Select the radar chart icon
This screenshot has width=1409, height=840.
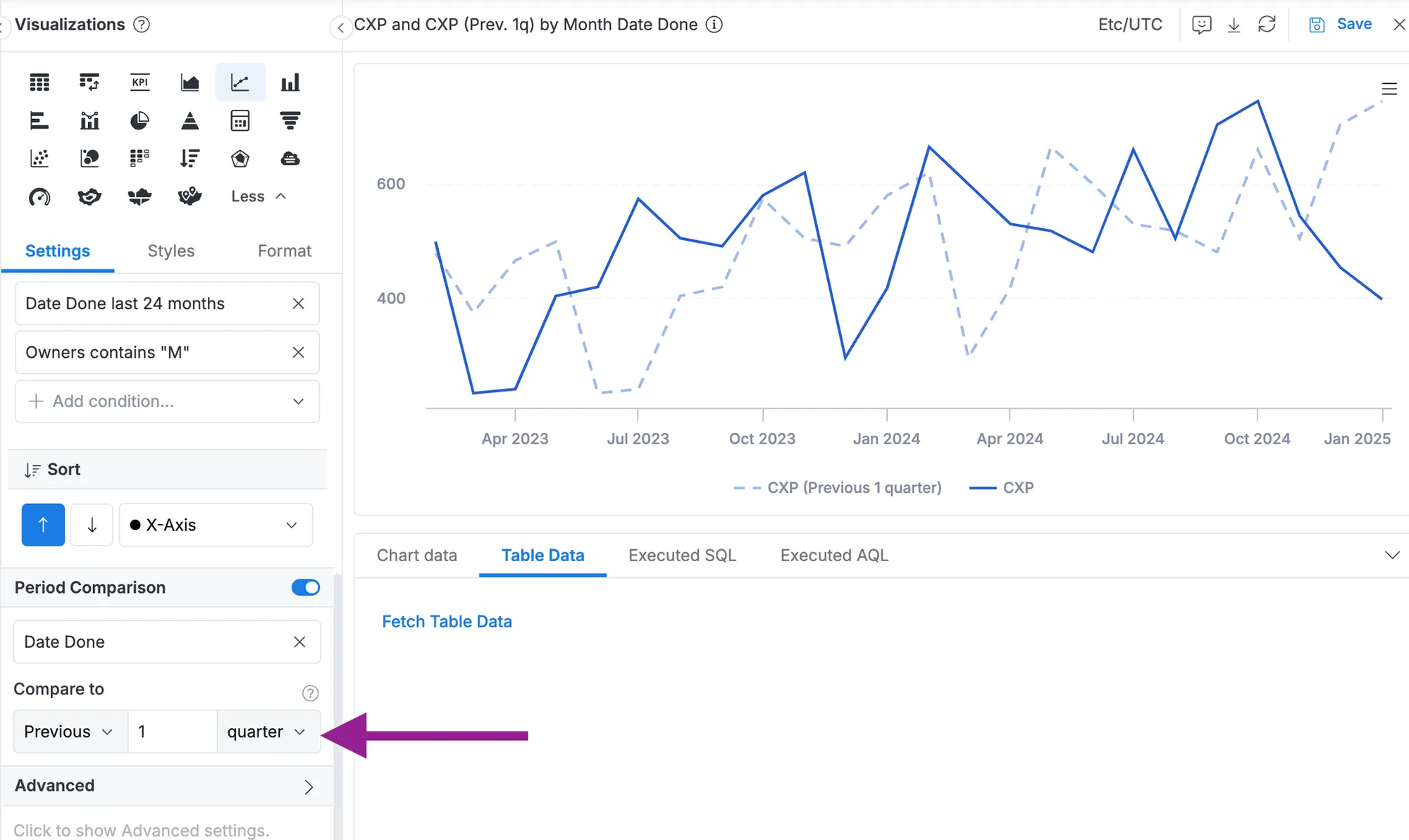pyautogui.click(x=240, y=158)
